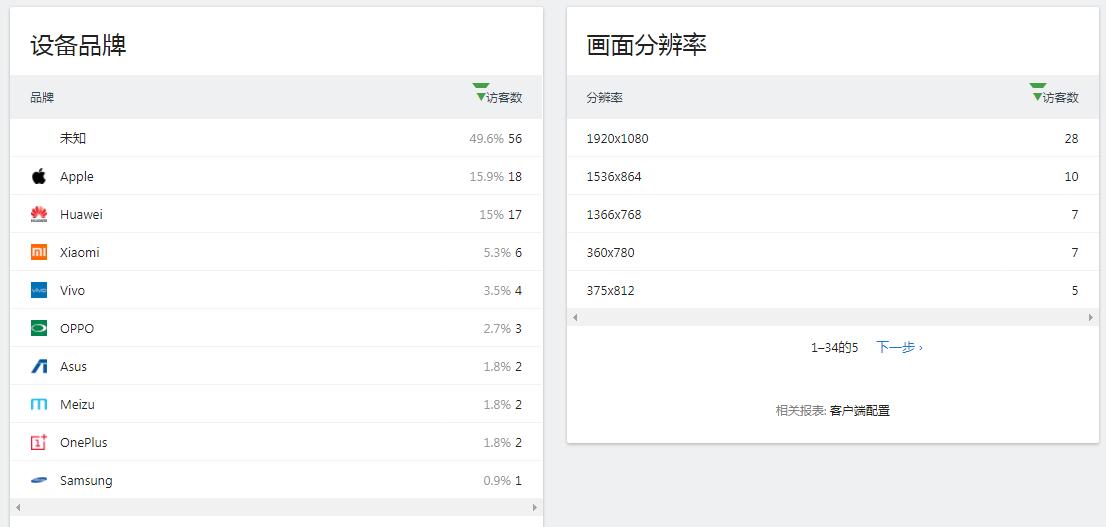This screenshot has width=1106, height=527.
Task: Click the 画面分辨率 panel title
Action: tap(647, 45)
